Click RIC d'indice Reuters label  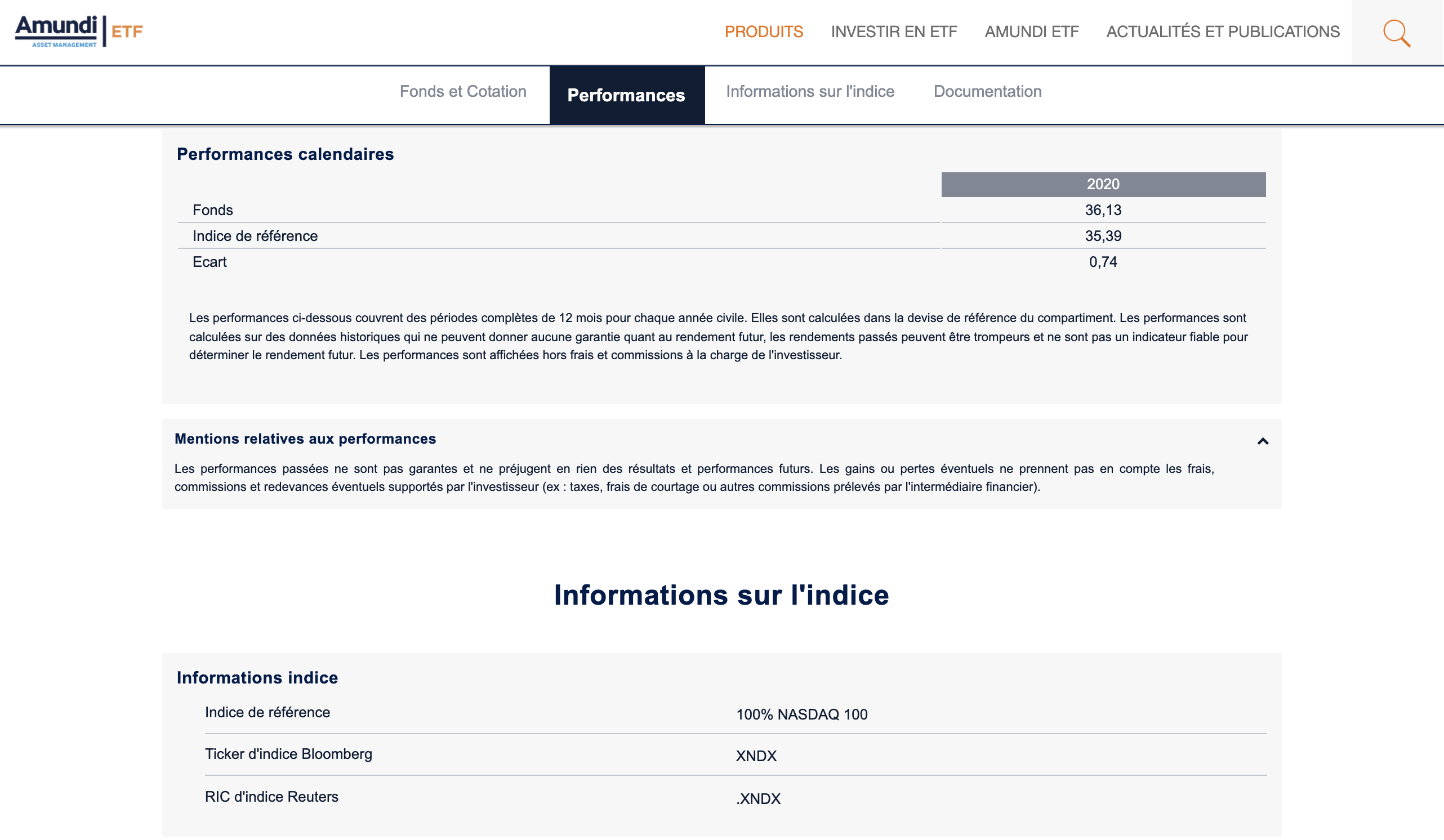271,797
